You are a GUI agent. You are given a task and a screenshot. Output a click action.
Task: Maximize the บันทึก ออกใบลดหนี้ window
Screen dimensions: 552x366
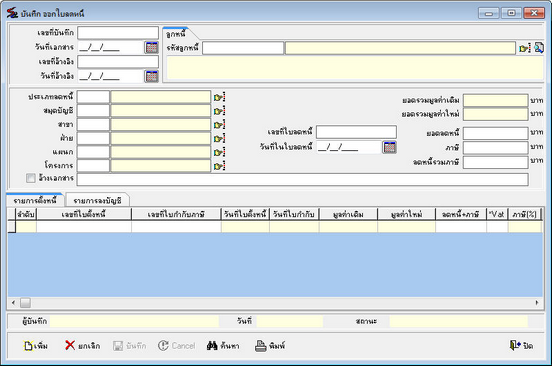pos(511,13)
